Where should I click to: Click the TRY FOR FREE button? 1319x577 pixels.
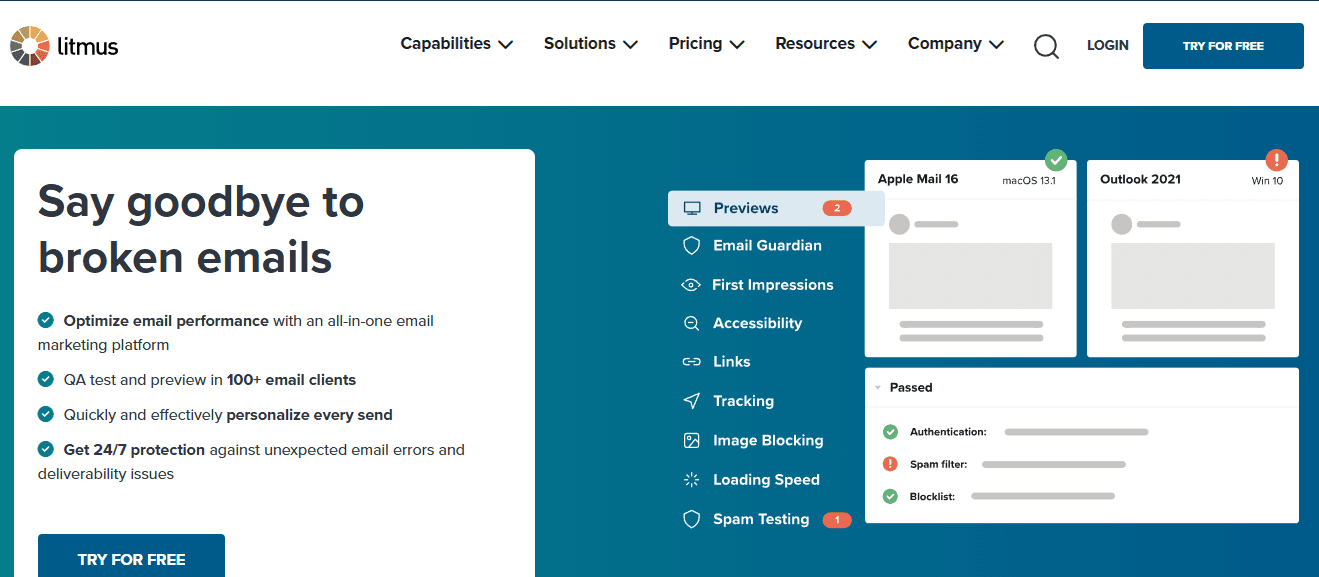[x=1222, y=46]
